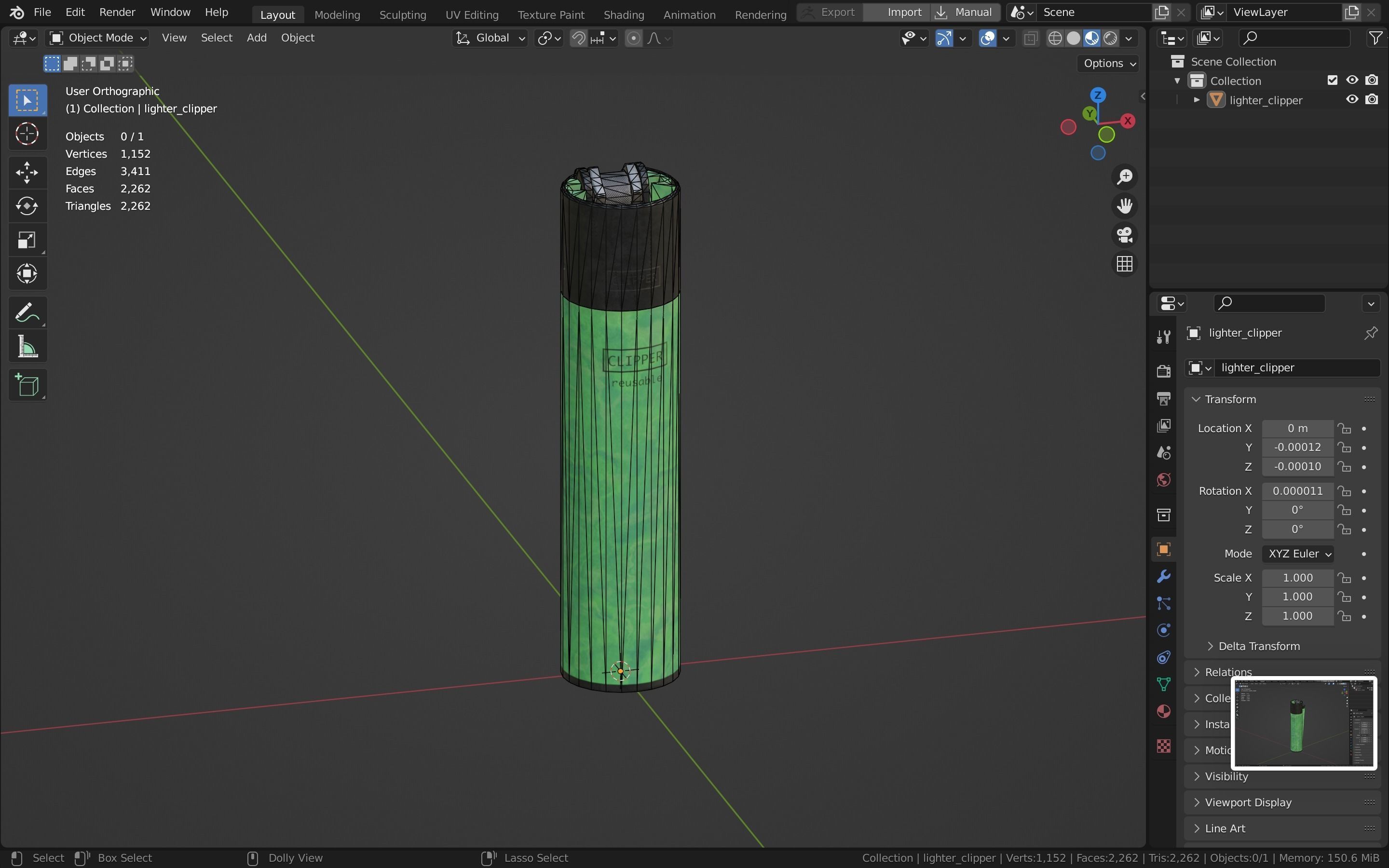Screen dimensions: 1389x868
Task: Select the Scale tool
Action: (x=27, y=240)
